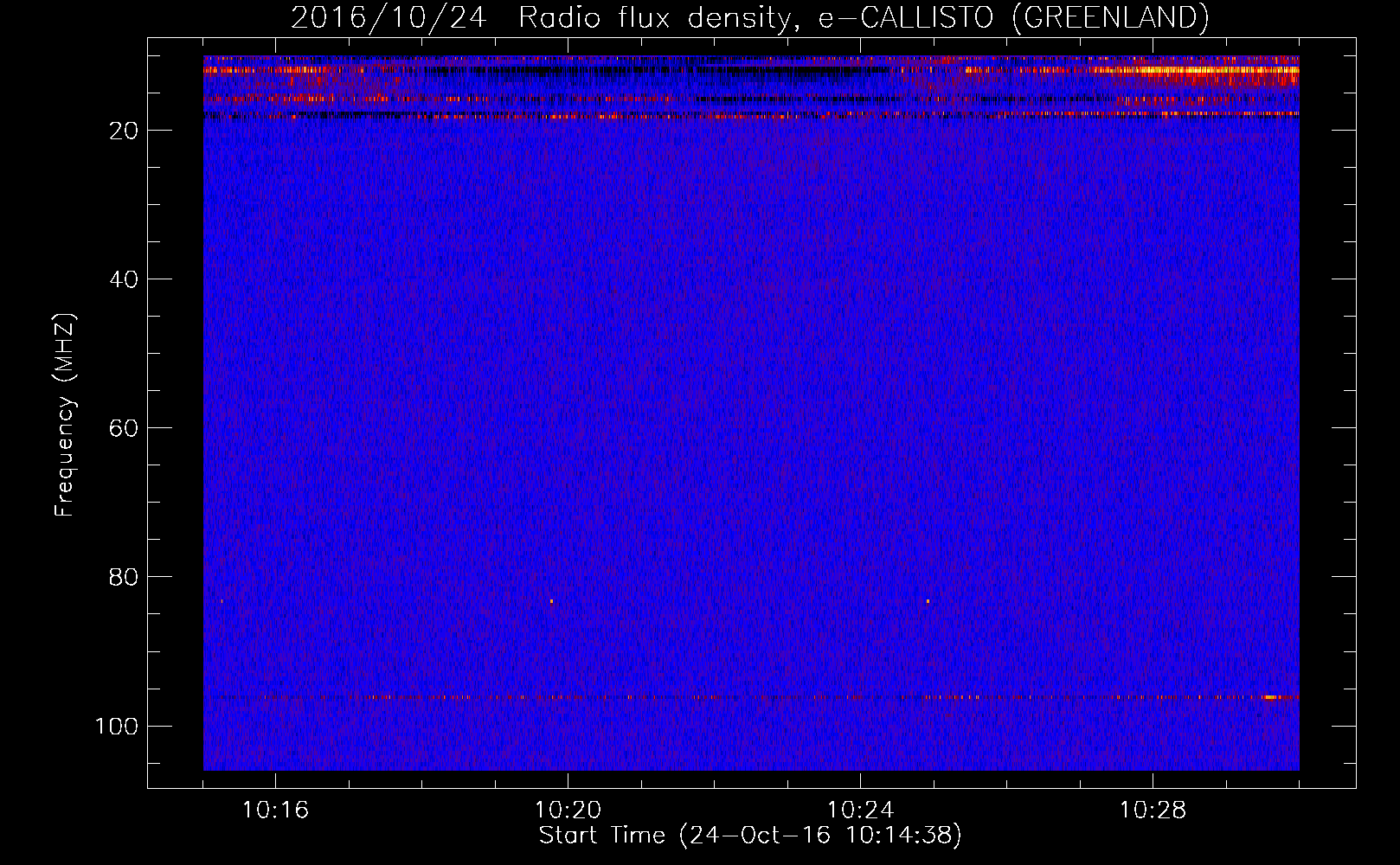This screenshot has width=1400, height=865.
Task: Click the orange spot near 83 MHz at 10:20
Action: pyautogui.click(x=551, y=600)
